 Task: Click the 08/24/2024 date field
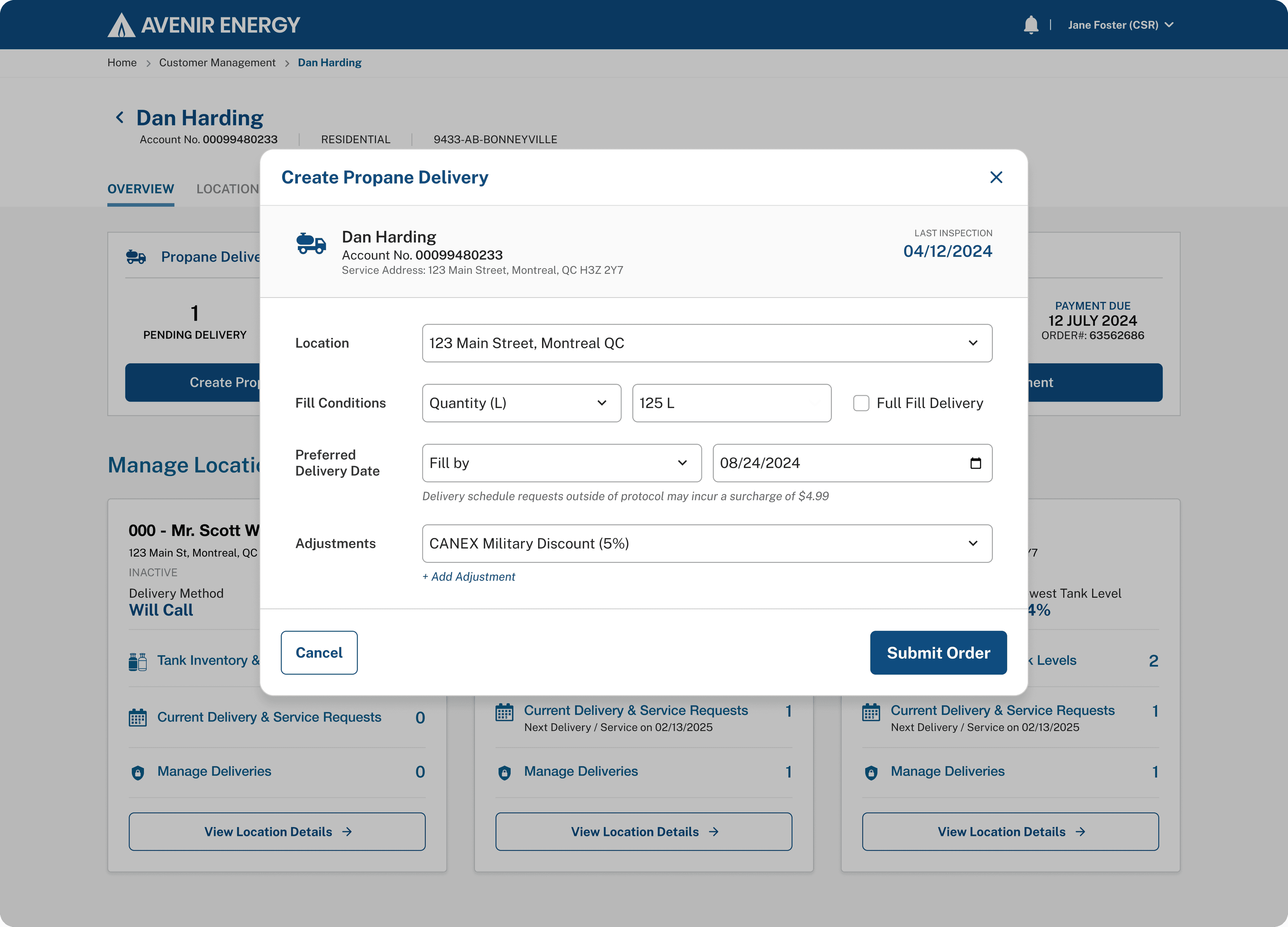pyautogui.click(x=852, y=463)
